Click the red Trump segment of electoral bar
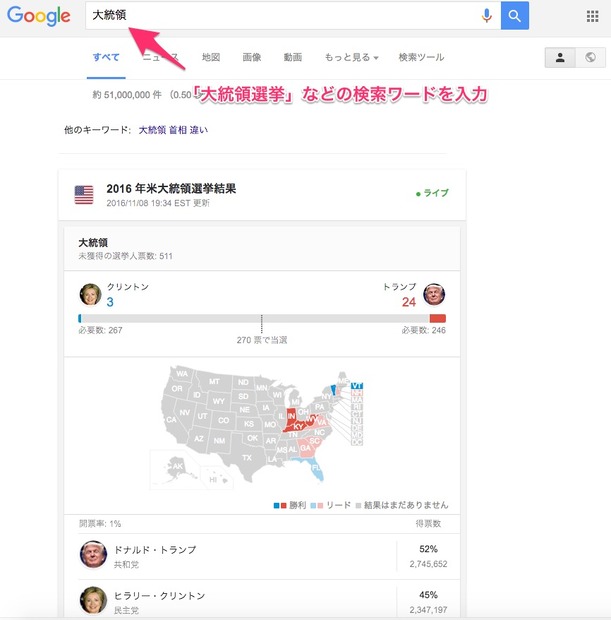Viewport: 611px width, 620px height. (437, 318)
